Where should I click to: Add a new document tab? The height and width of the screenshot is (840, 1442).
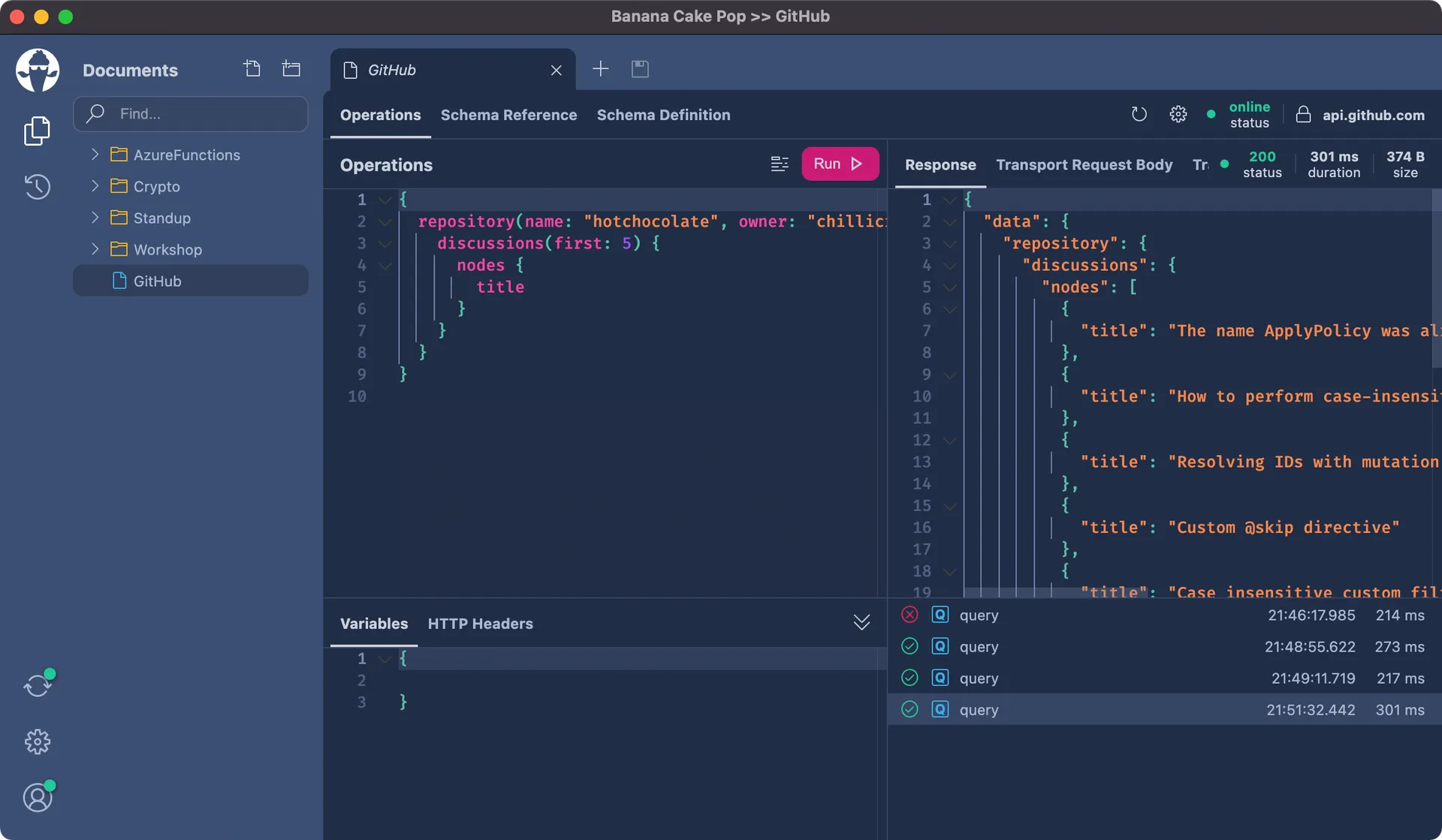click(601, 69)
